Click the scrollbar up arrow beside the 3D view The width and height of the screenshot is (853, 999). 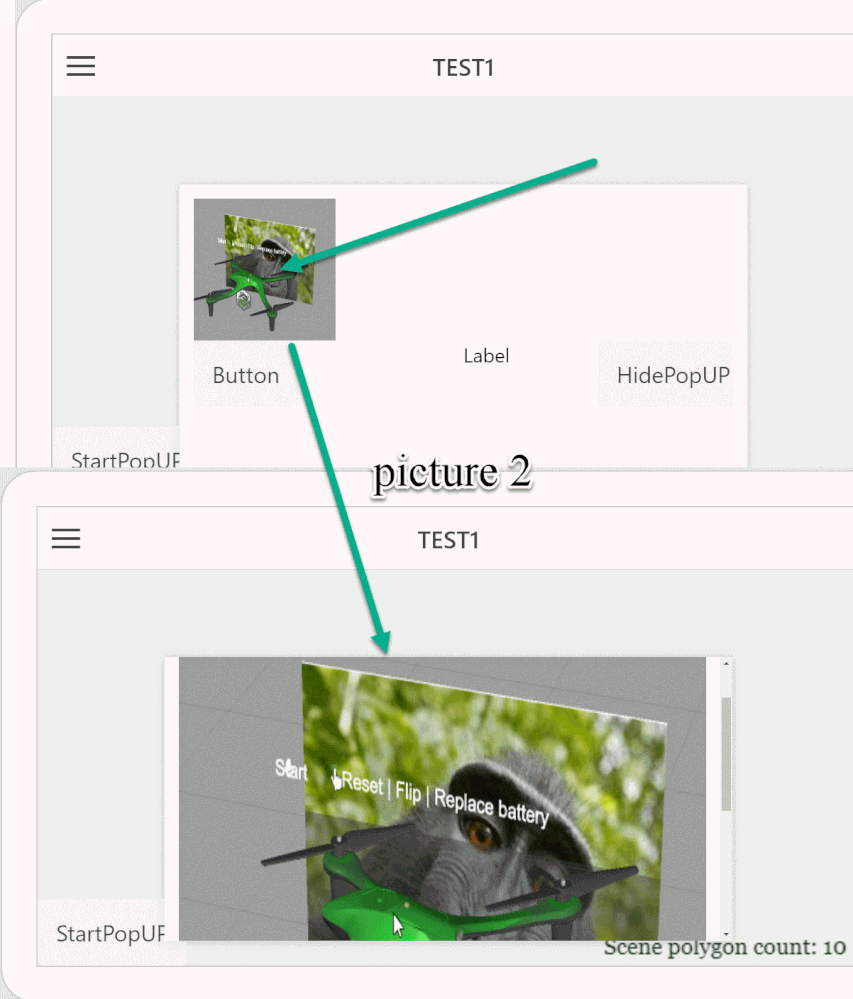coord(726,664)
